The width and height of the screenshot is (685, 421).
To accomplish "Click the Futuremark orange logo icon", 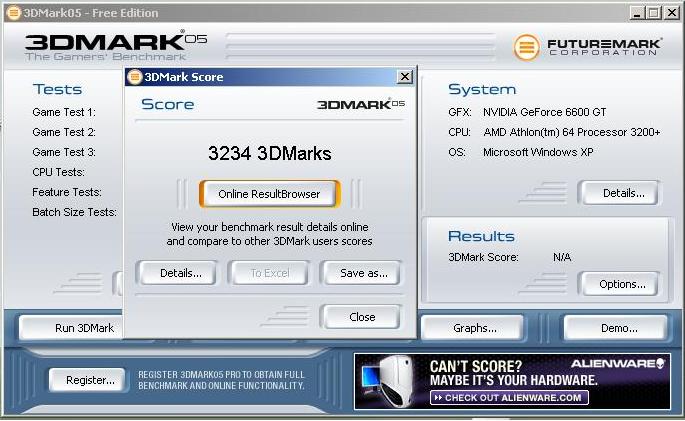I will click(526, 47).
